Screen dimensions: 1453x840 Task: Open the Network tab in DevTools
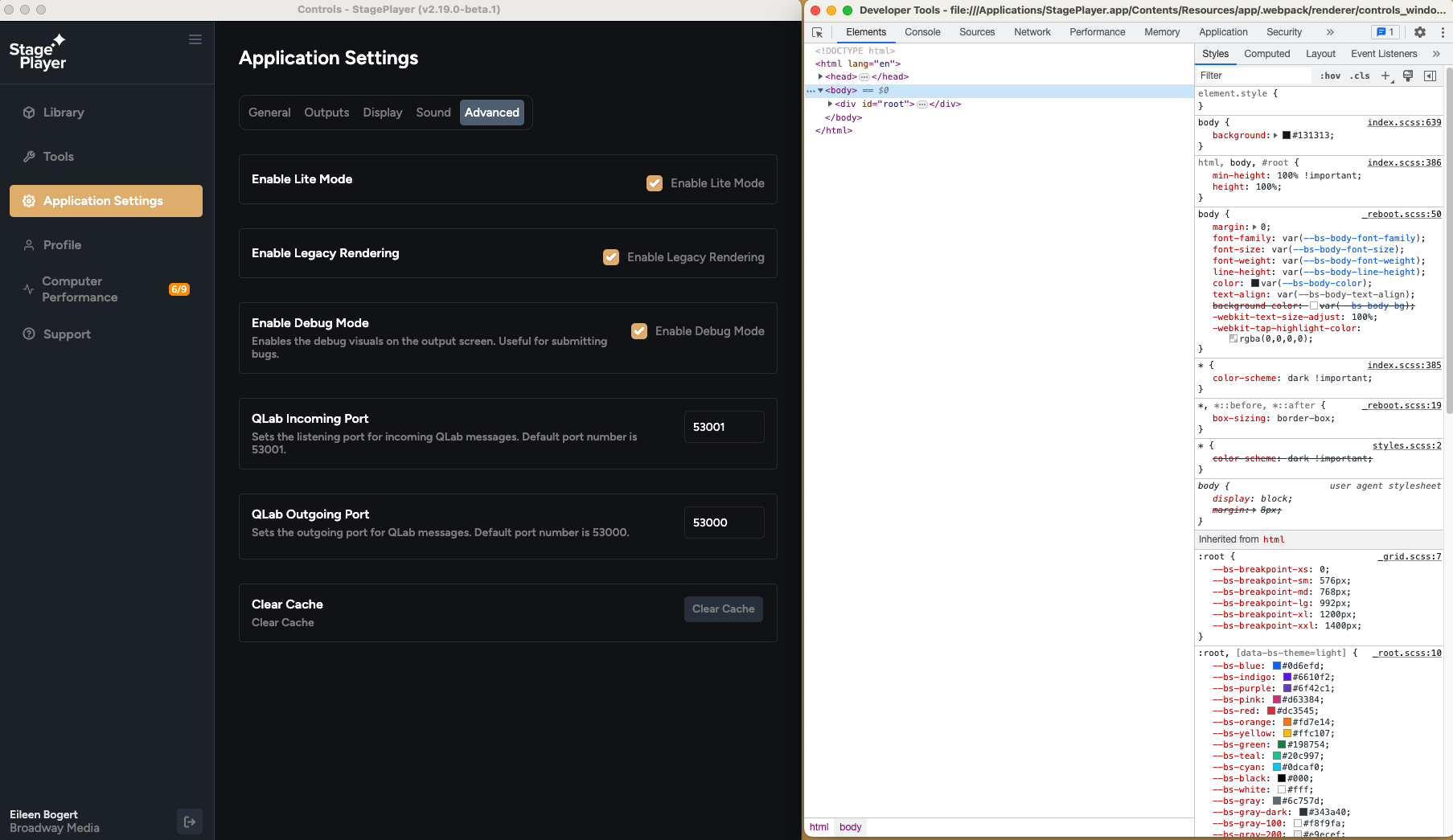[x=1032, y=32]
